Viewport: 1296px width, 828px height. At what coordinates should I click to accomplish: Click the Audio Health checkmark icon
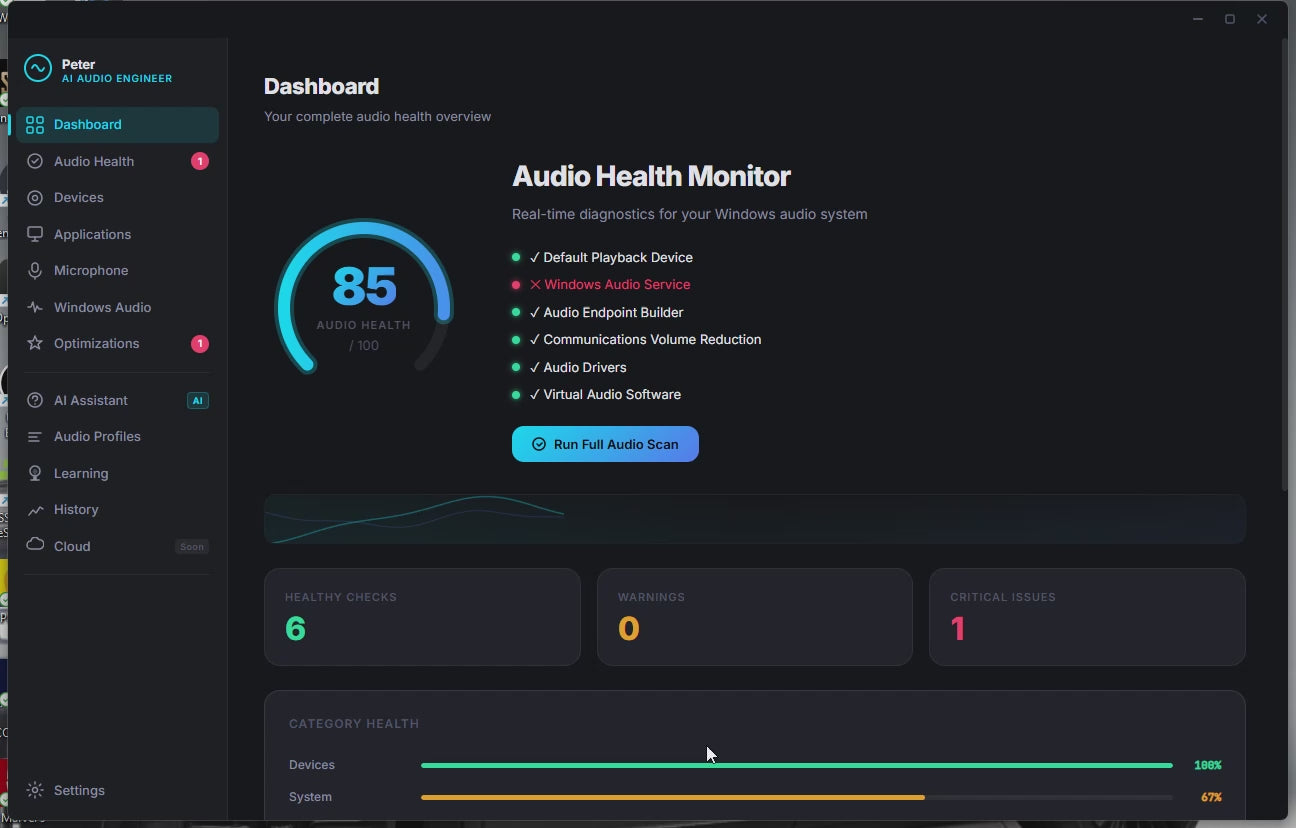tap(35, 161)
